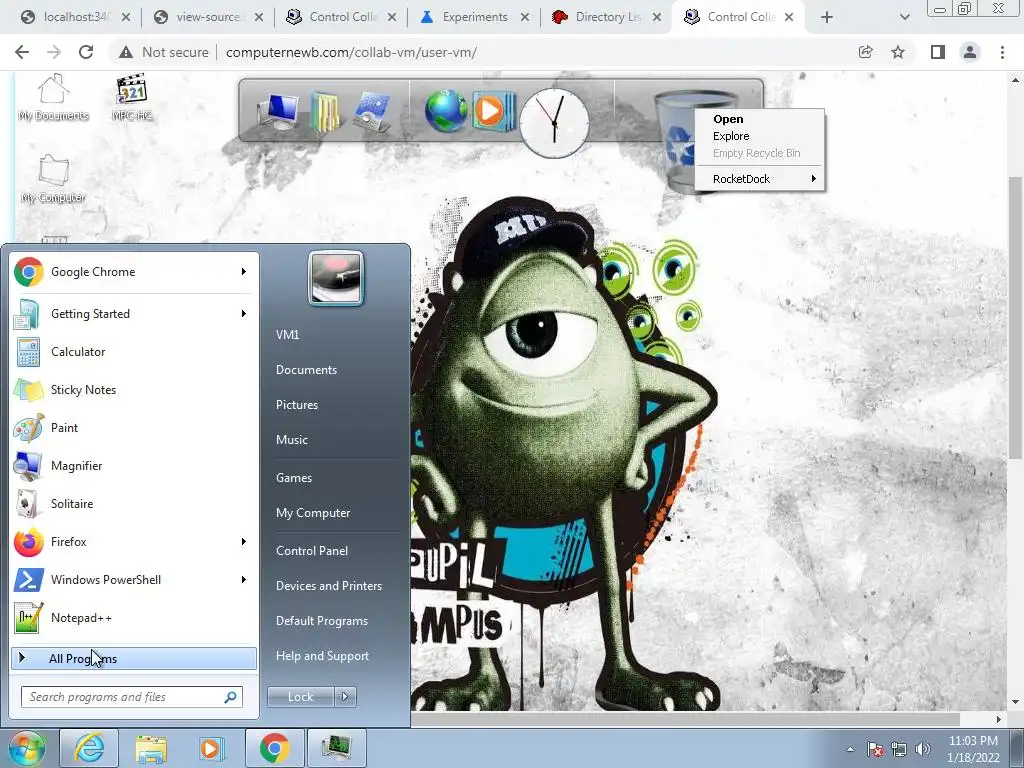Click the volume speaker tray icon
The height and width of the screenshot is (768, 1024).
[x=923, y=749]
